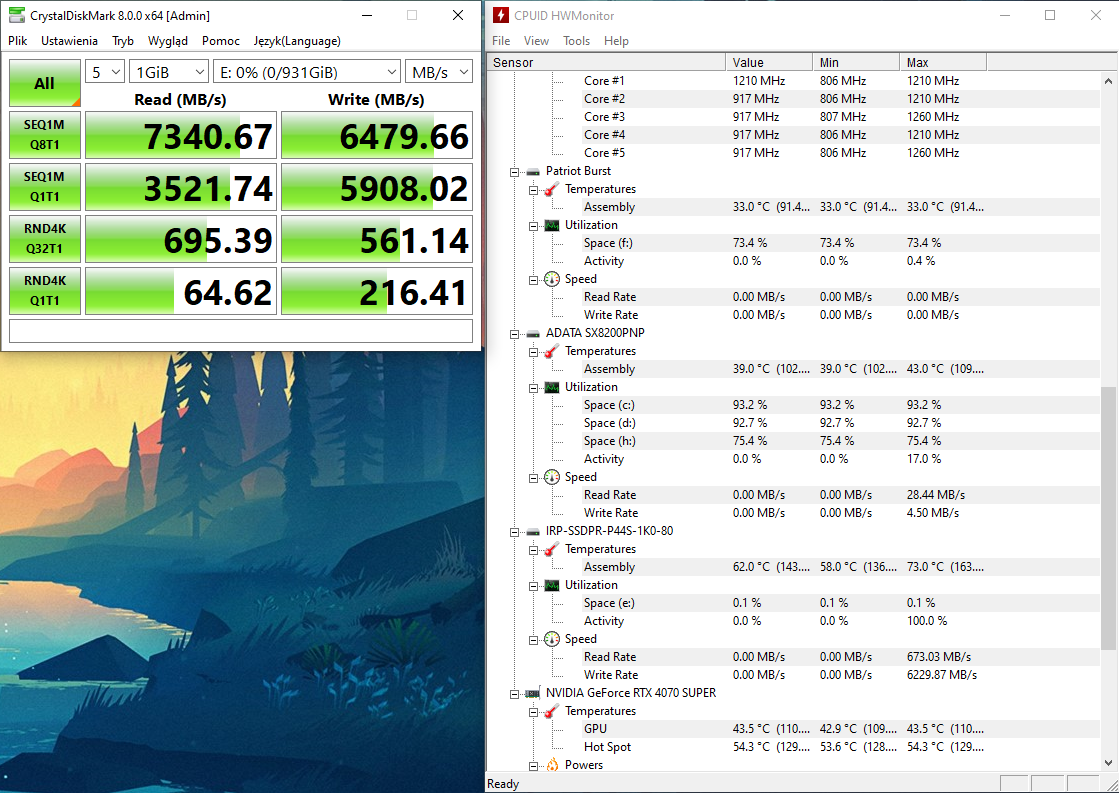Image resolution: width=1119 pixels, height=793 pixels.
Task: Select the Hot Spot temperature row
Action: click(x=794, y=747)
